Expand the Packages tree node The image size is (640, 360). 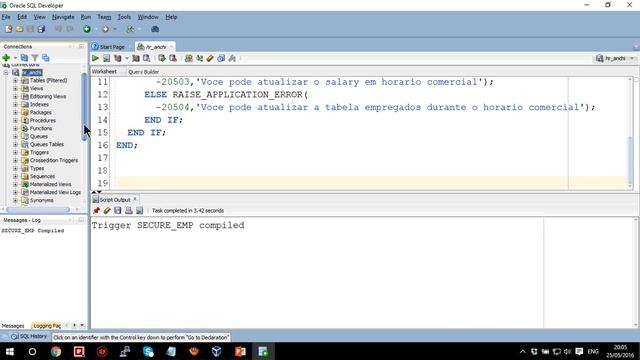pyautogui.click(x=16, y=113)
